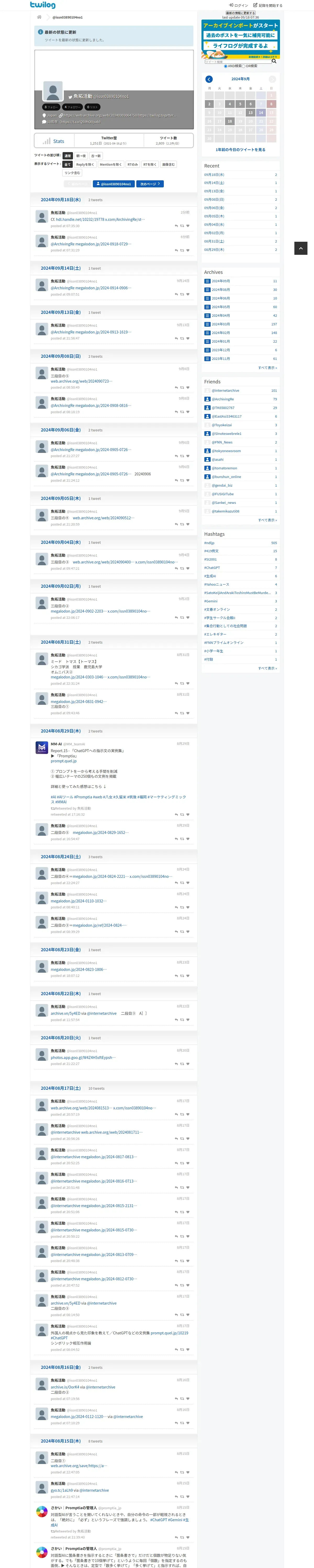314x1568 pixels.
Task: Expand Friends list with すべて表示
Action: point(267,520)
